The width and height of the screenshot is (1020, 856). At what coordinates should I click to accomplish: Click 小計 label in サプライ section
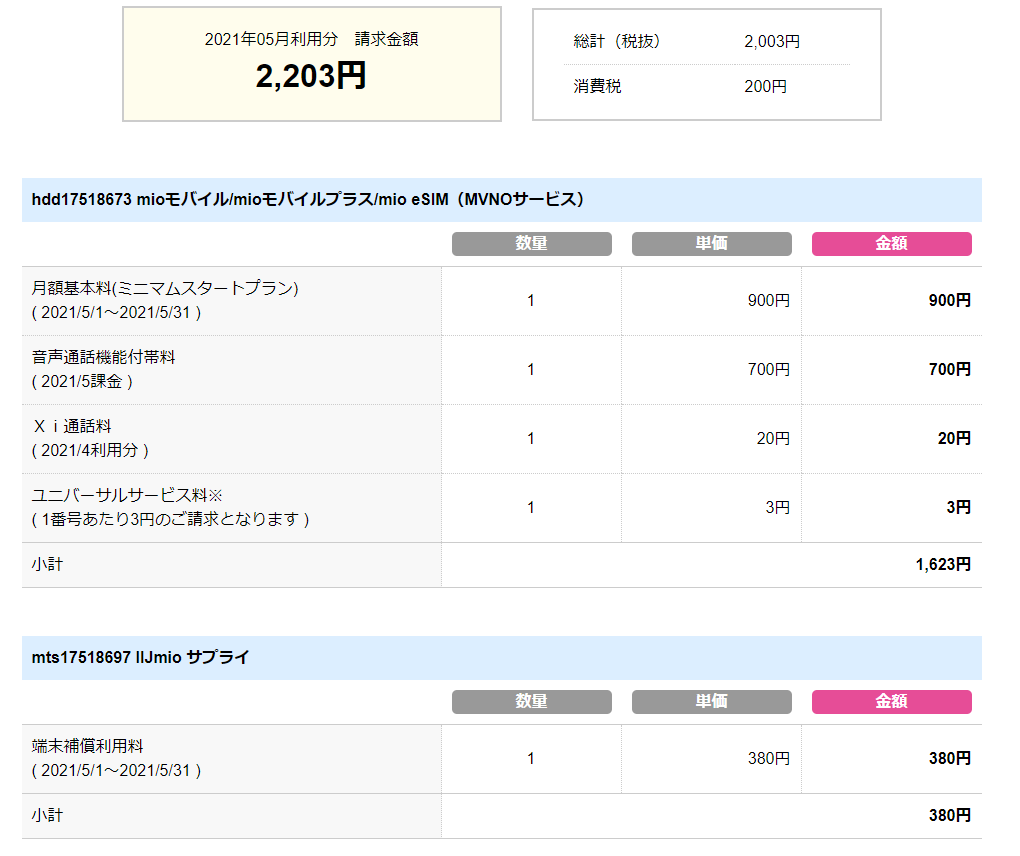coord(47,815)
